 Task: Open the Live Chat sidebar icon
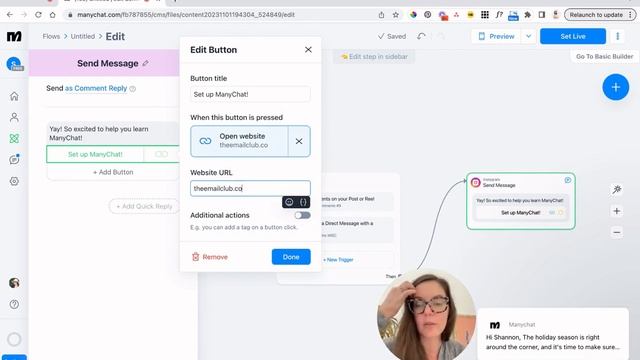click(14, 160)
